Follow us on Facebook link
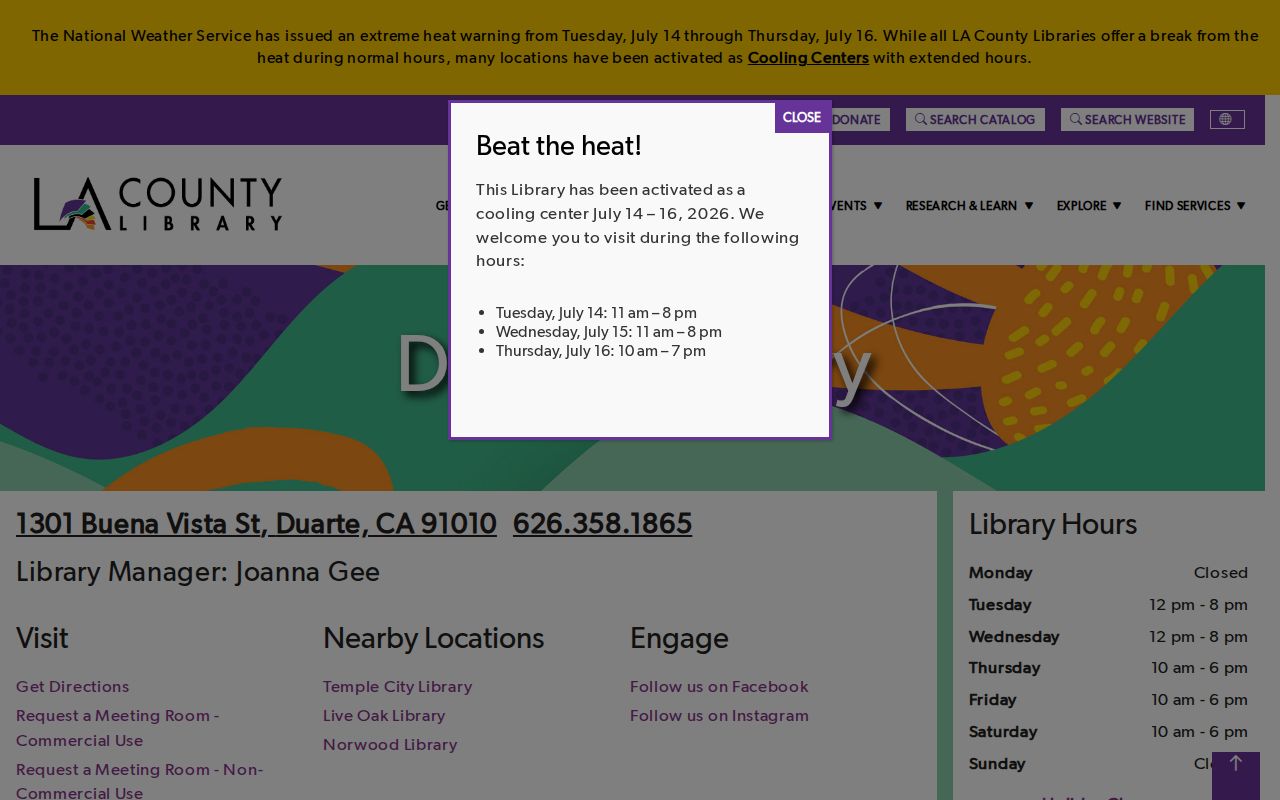This screenshot has width=1280, height=800. [x=719, y=686]
